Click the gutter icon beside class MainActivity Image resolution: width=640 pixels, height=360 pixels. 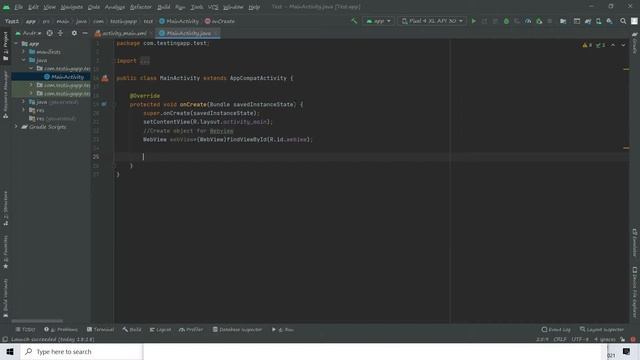[x=105, y=78]
